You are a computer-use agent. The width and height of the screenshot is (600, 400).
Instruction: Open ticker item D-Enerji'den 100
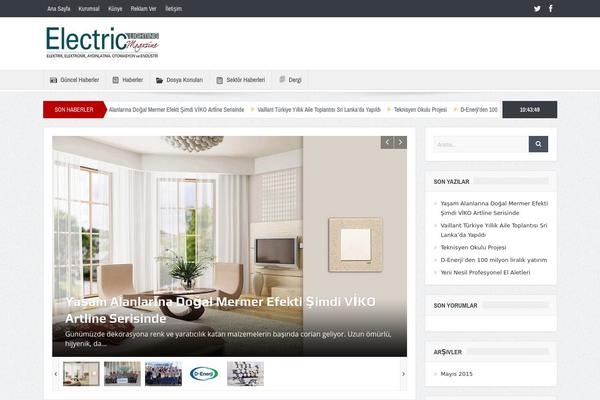(x=479, y=109)
